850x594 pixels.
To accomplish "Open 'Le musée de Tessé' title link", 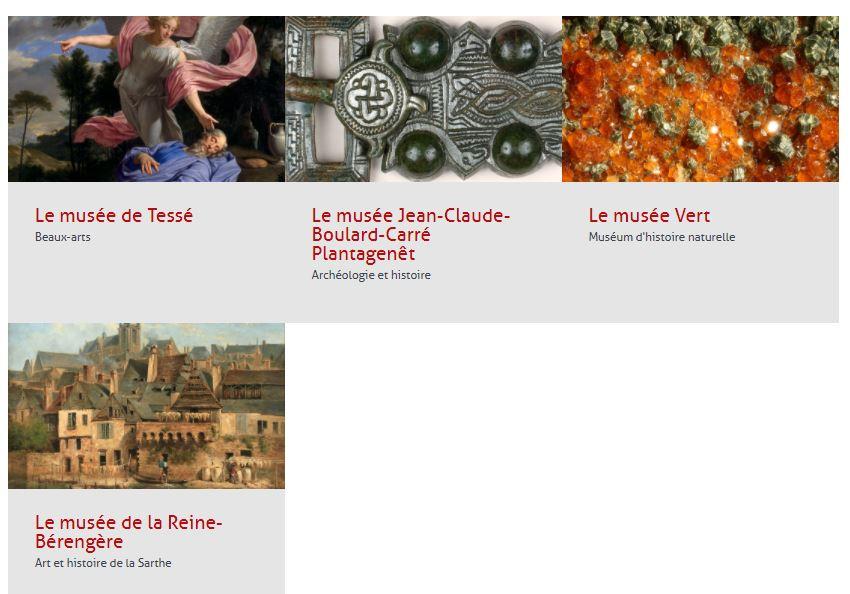I will (x=114, y=215).
